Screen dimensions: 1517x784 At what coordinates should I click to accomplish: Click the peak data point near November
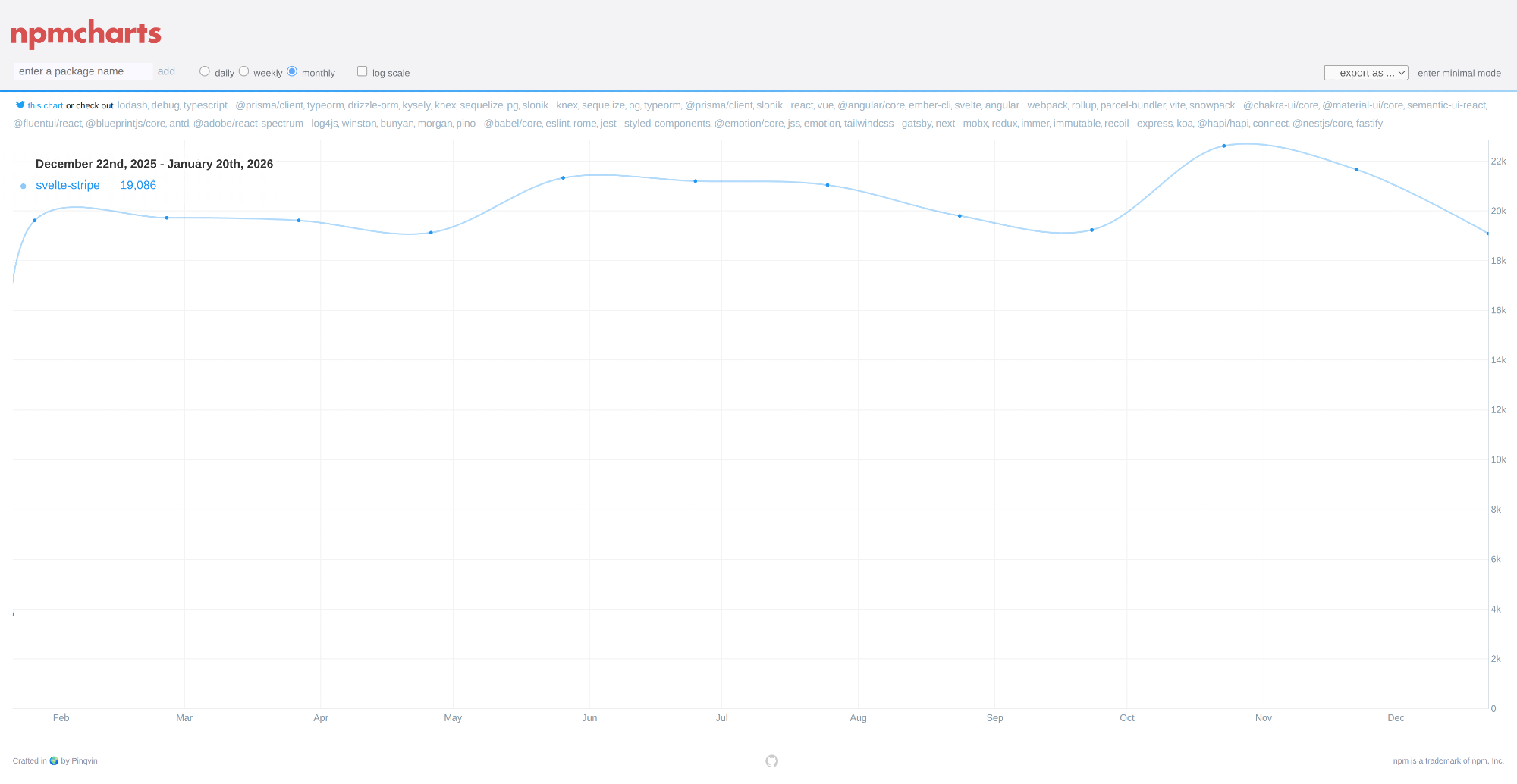click(x=1223, y=146)
